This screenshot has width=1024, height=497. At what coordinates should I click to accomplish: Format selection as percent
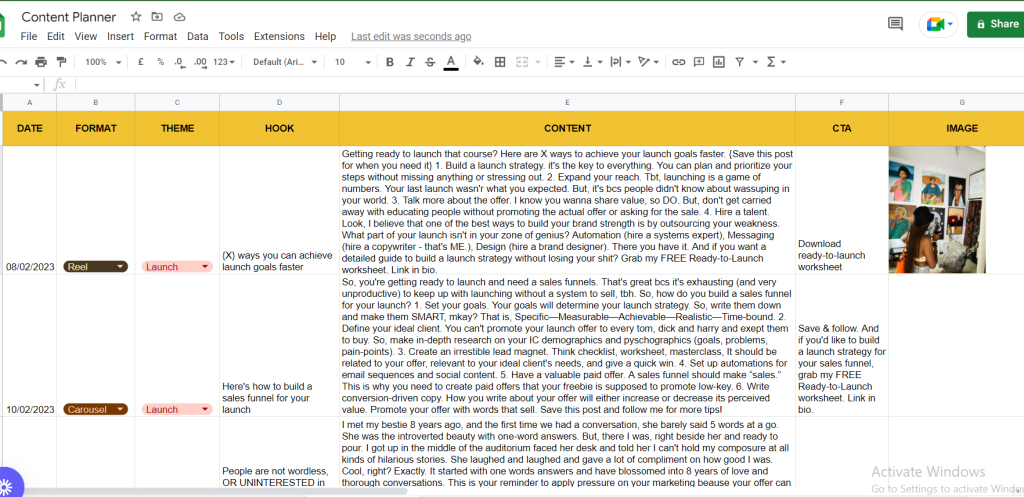click(160, 62)
